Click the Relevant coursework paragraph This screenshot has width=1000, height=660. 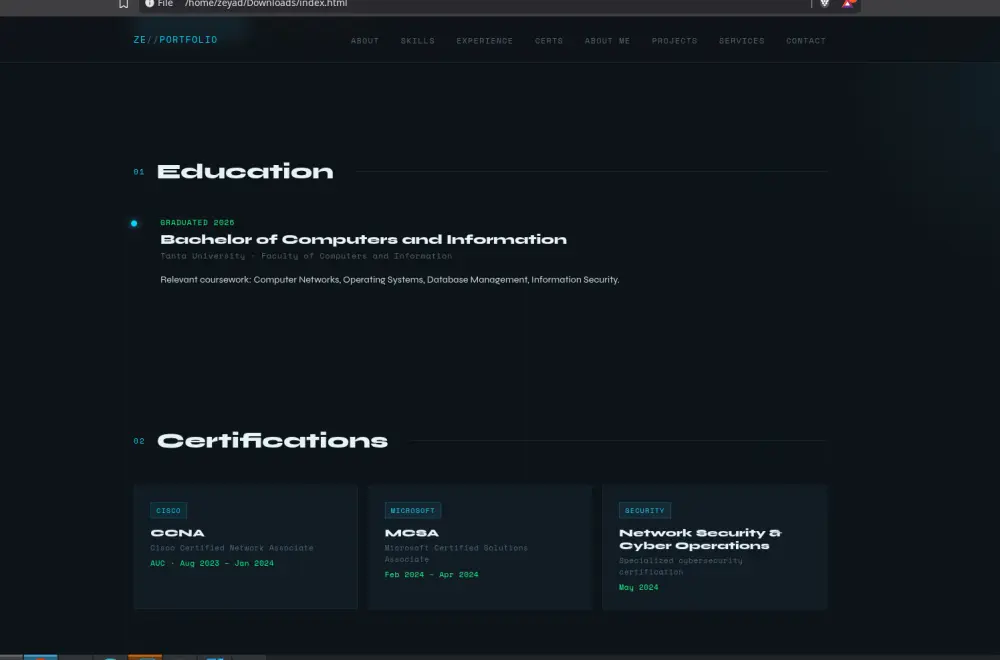390,280
